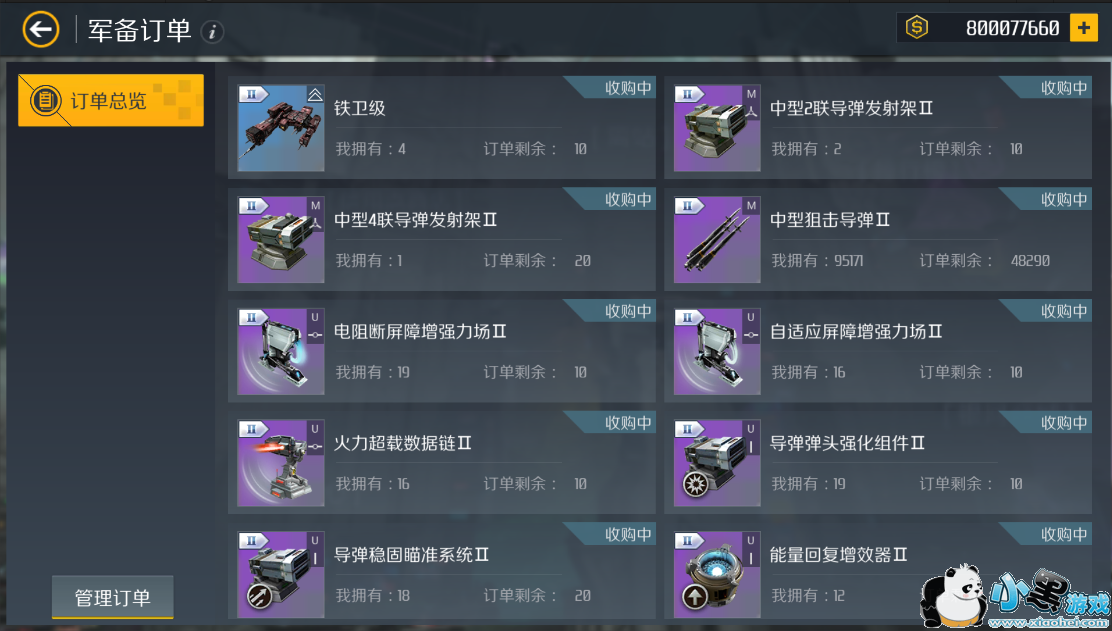Select 中型2联导弹发射架Ⅱ item icon
Image resolution: width=1112 pixels, height=631 pixels.
pyautogui.click(x=717, y=128)
